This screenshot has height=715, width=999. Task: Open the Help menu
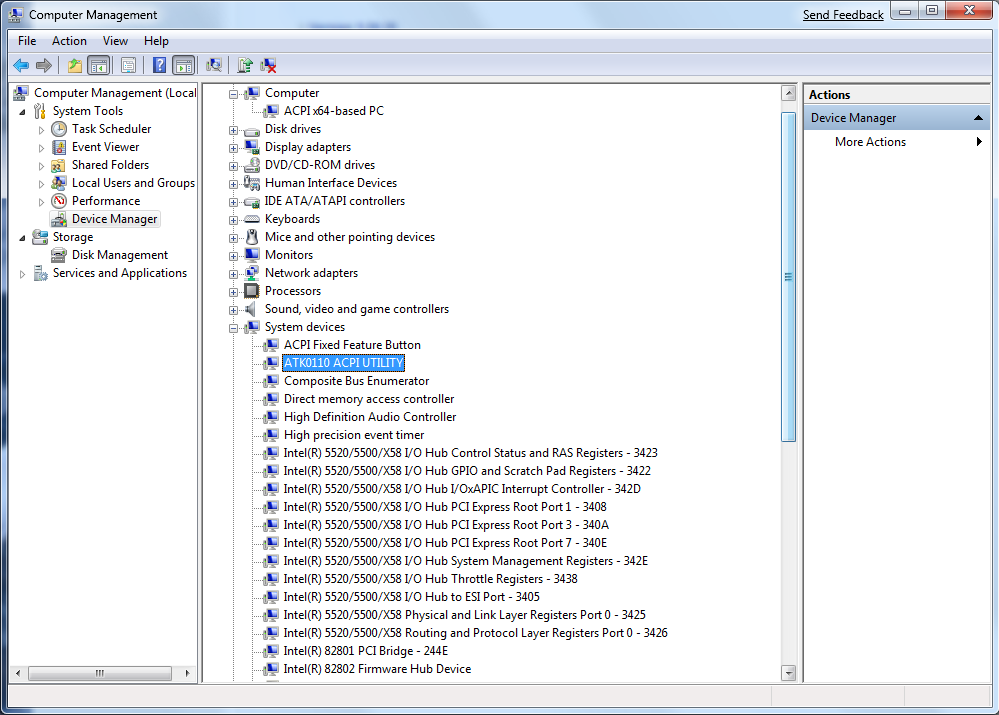[x=156, y=41]
